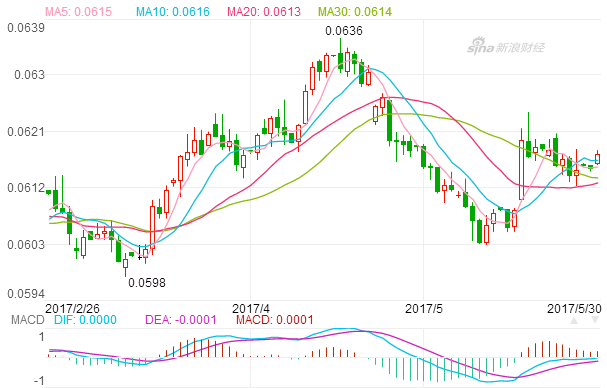The image size is (607, 388).
Task: Click the 0.0603 price axis label
Action: point(26,245)
